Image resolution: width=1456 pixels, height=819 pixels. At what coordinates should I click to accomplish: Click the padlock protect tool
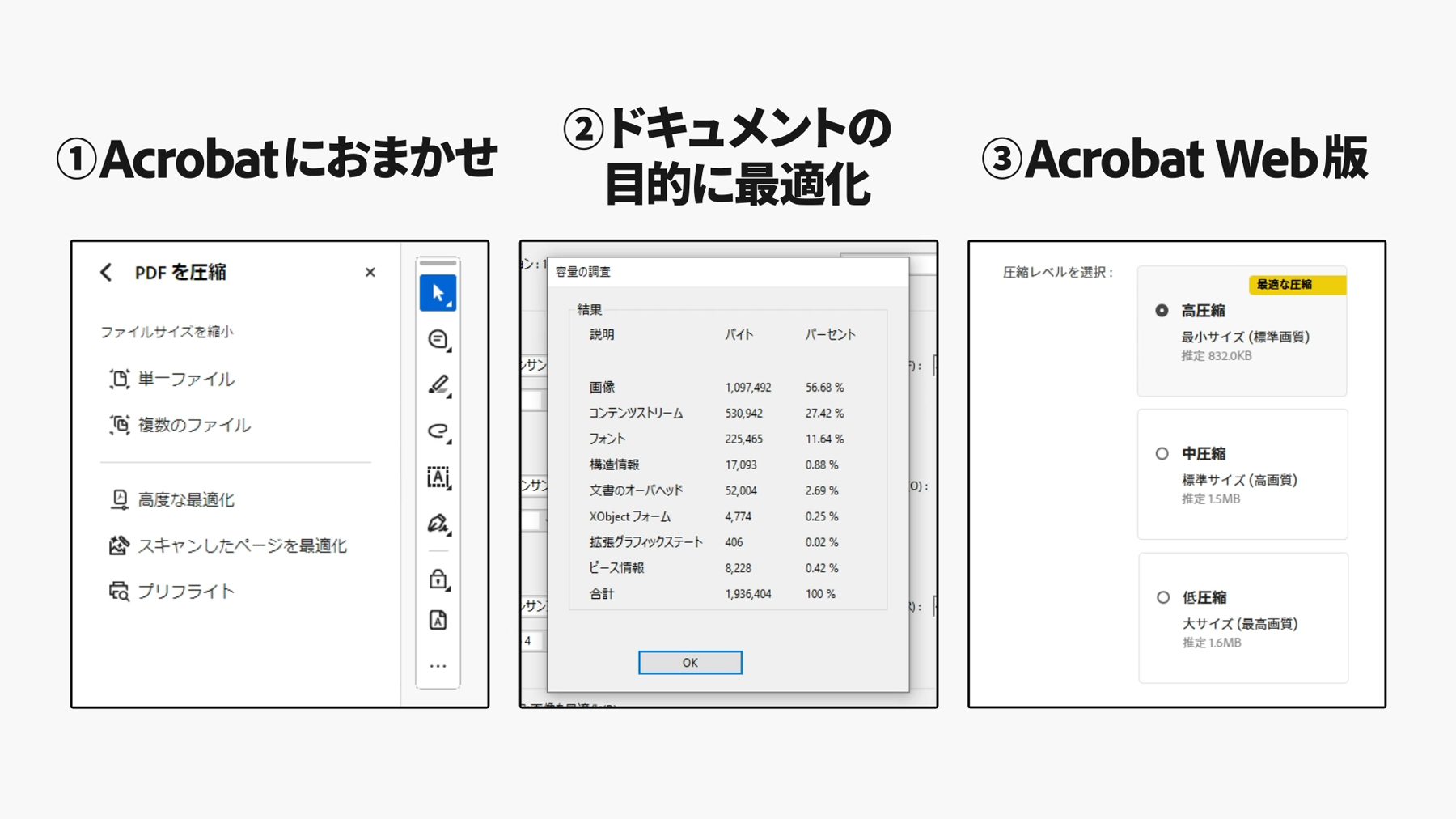coord(438,579)
